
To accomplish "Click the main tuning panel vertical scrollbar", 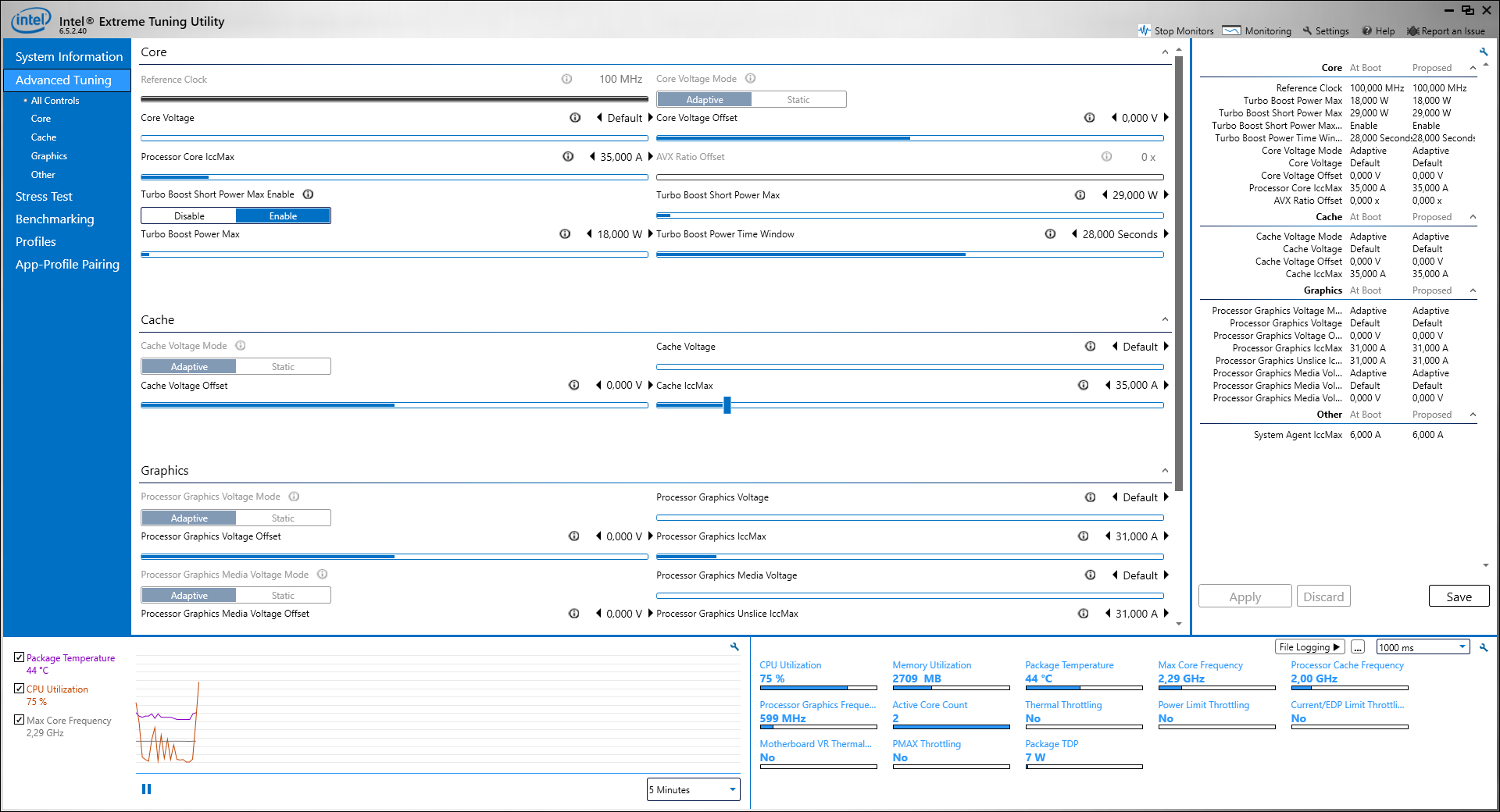I will point(1179,273).
